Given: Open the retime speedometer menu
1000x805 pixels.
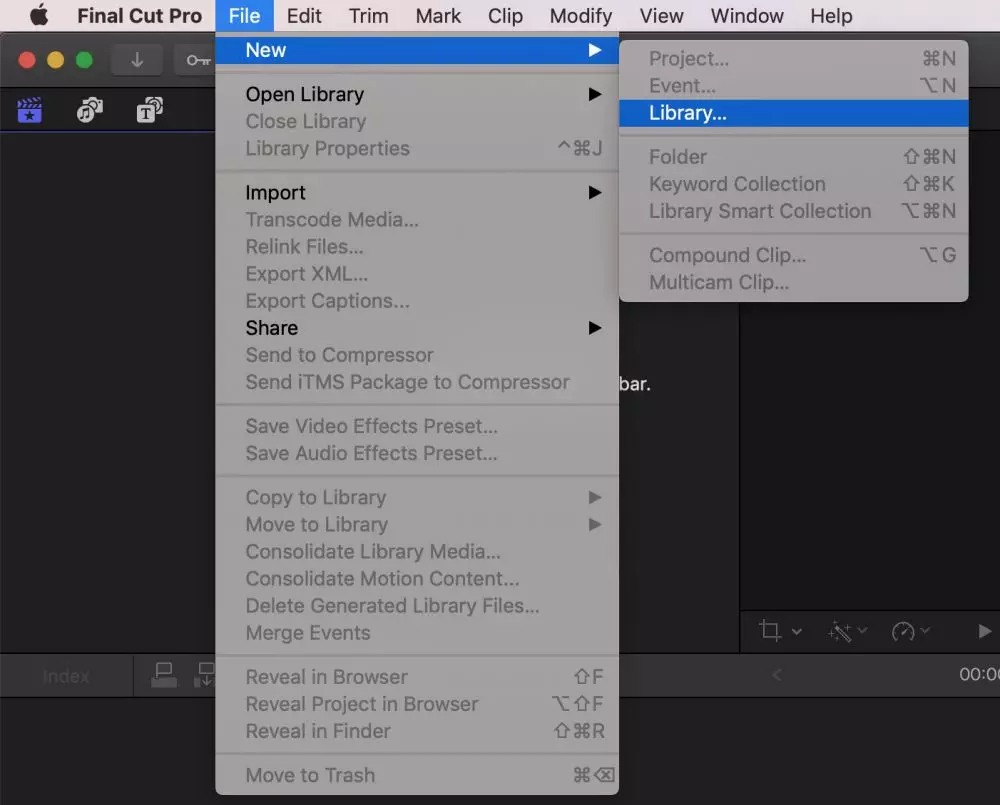Looking at the screenshot, I should (903, 631).
